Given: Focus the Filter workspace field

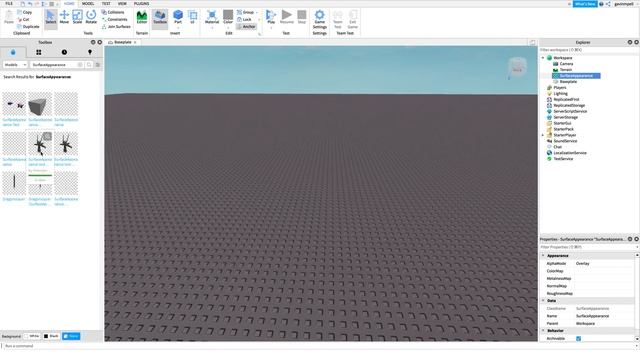Looking at the screenshot, I should point(589,50).
